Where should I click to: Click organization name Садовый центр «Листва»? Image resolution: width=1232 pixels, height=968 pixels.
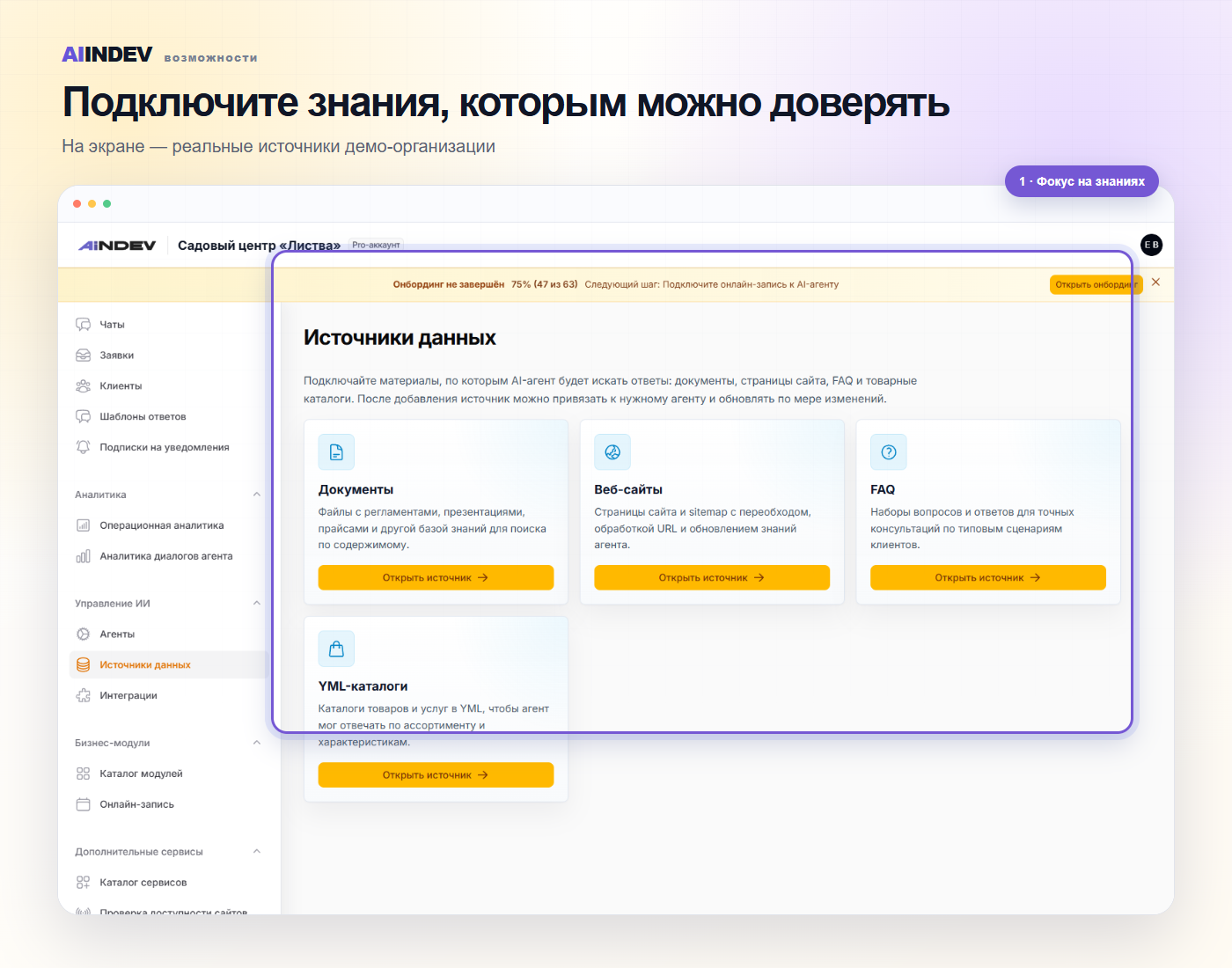click(259, 246)
